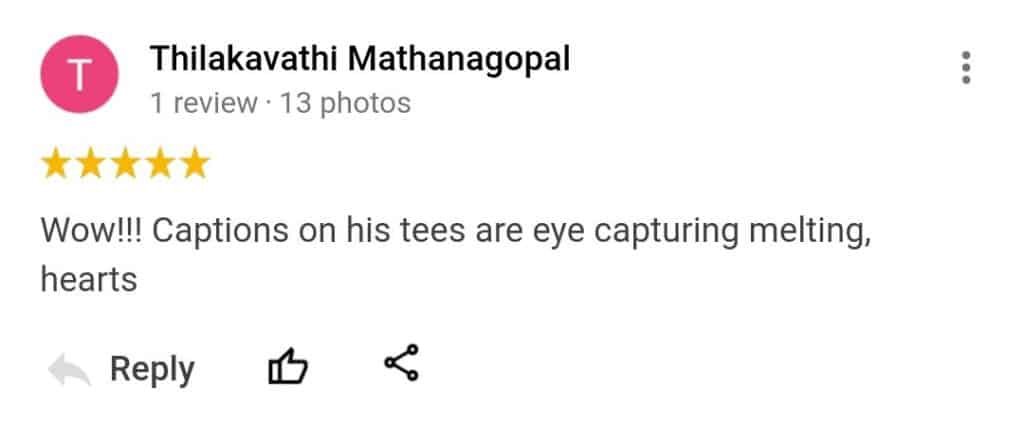Click the second yellow rating star
The width and height of the screenshot is (1024, 445).
click(91, 163)
